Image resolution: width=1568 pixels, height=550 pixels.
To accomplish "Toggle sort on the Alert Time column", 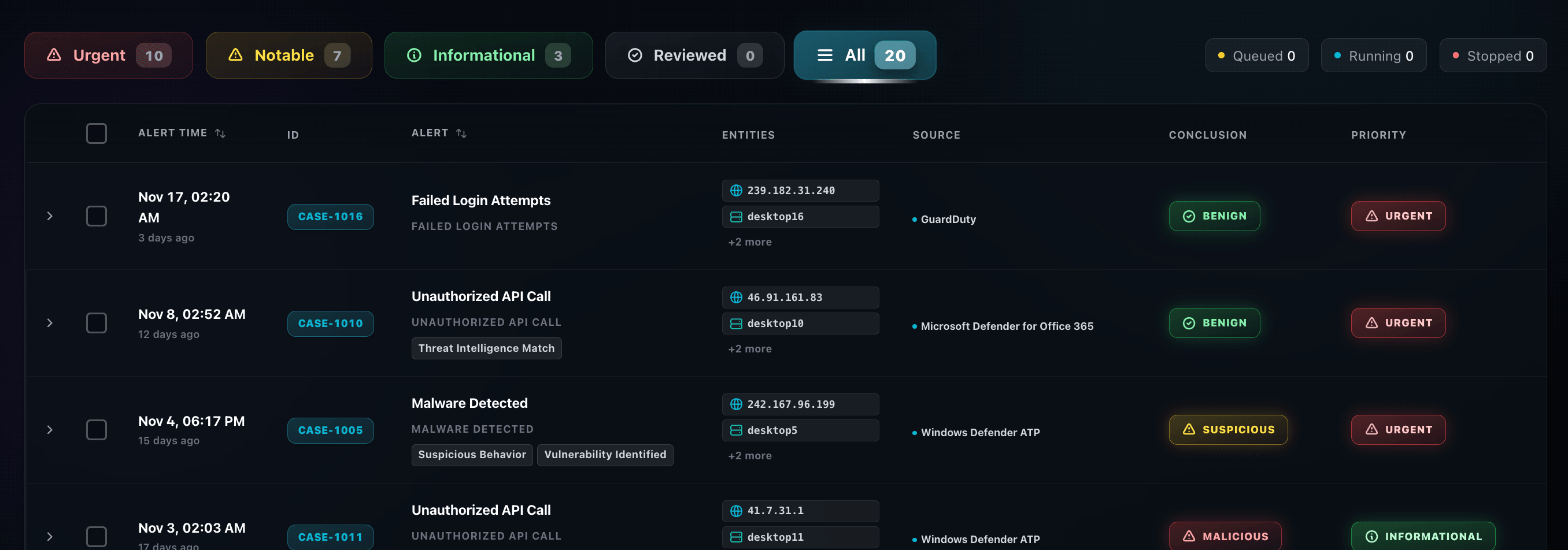I will (220, 132).
